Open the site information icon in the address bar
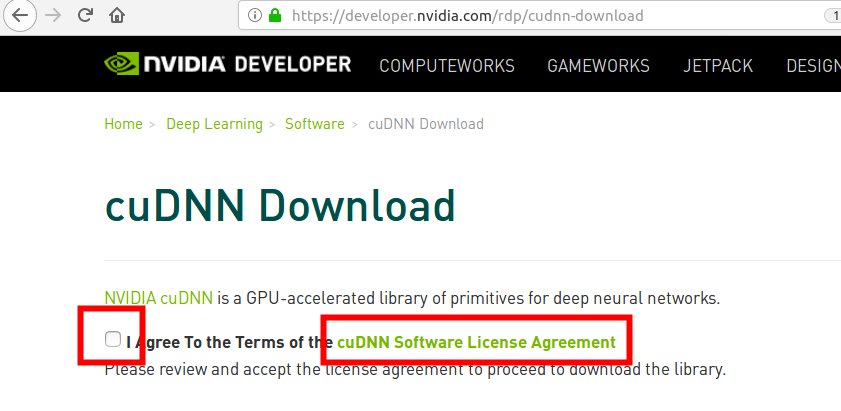This screenshot has height=411, width=841. tap(255, 16)
